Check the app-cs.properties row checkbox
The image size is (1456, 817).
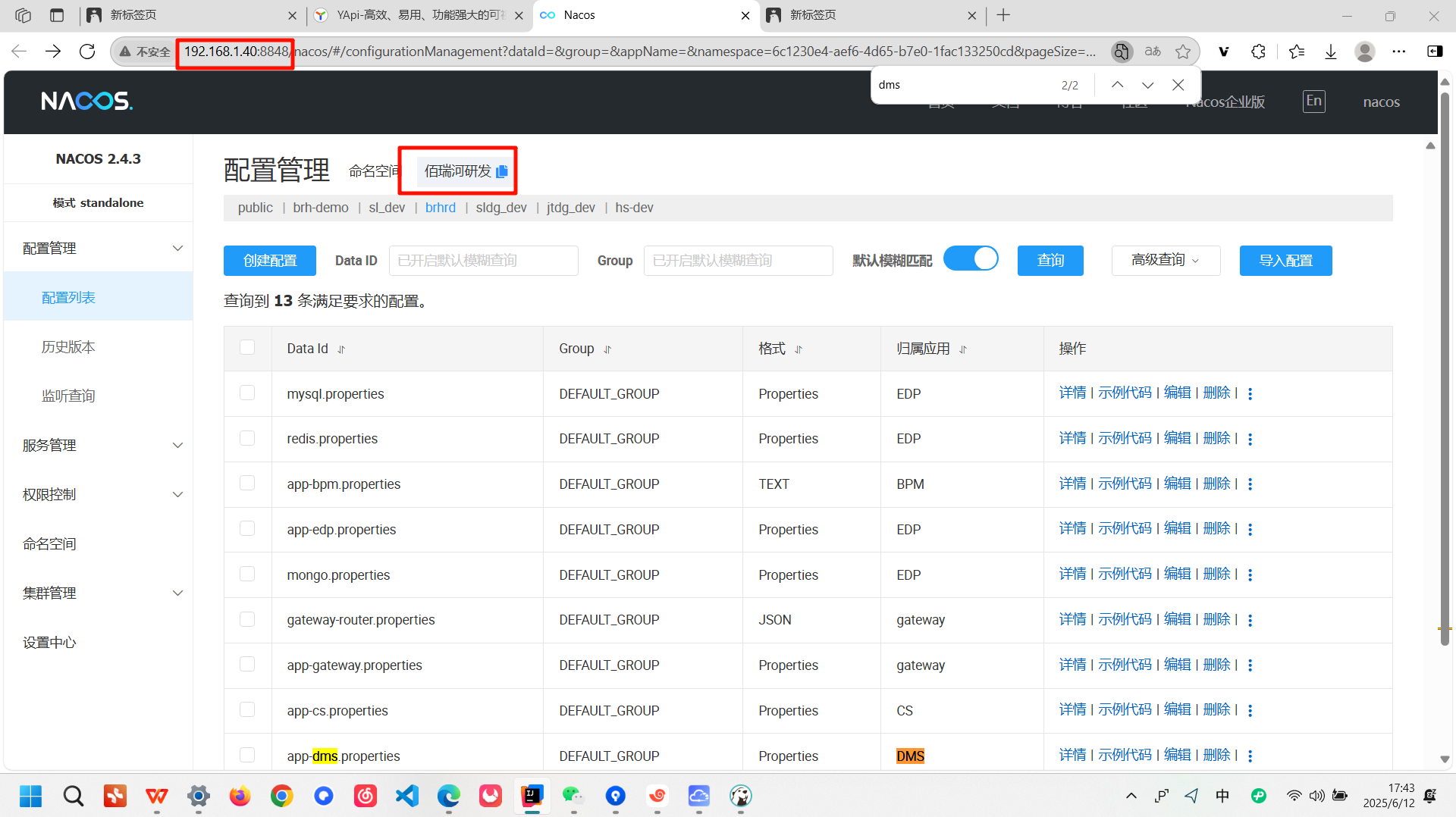pyautogui.click(x=247, y=709)
